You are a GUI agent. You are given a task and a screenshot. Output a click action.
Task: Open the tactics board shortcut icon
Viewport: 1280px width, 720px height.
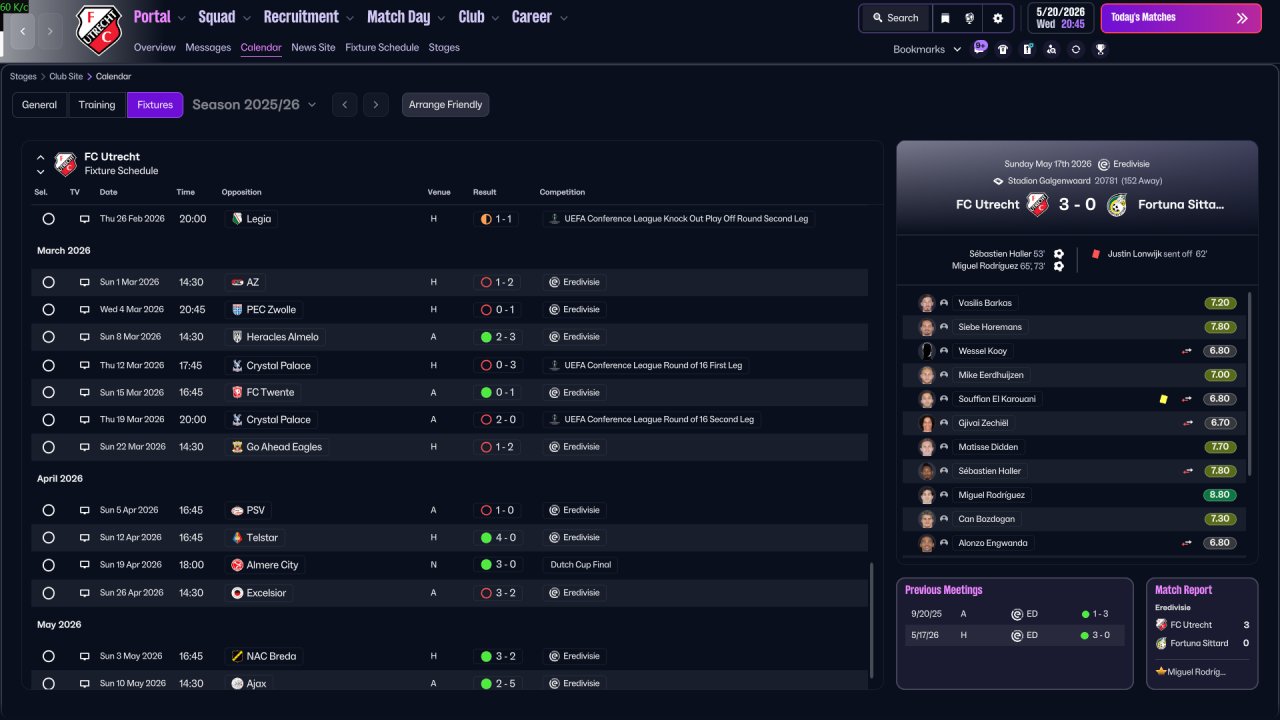(1027, 49)
